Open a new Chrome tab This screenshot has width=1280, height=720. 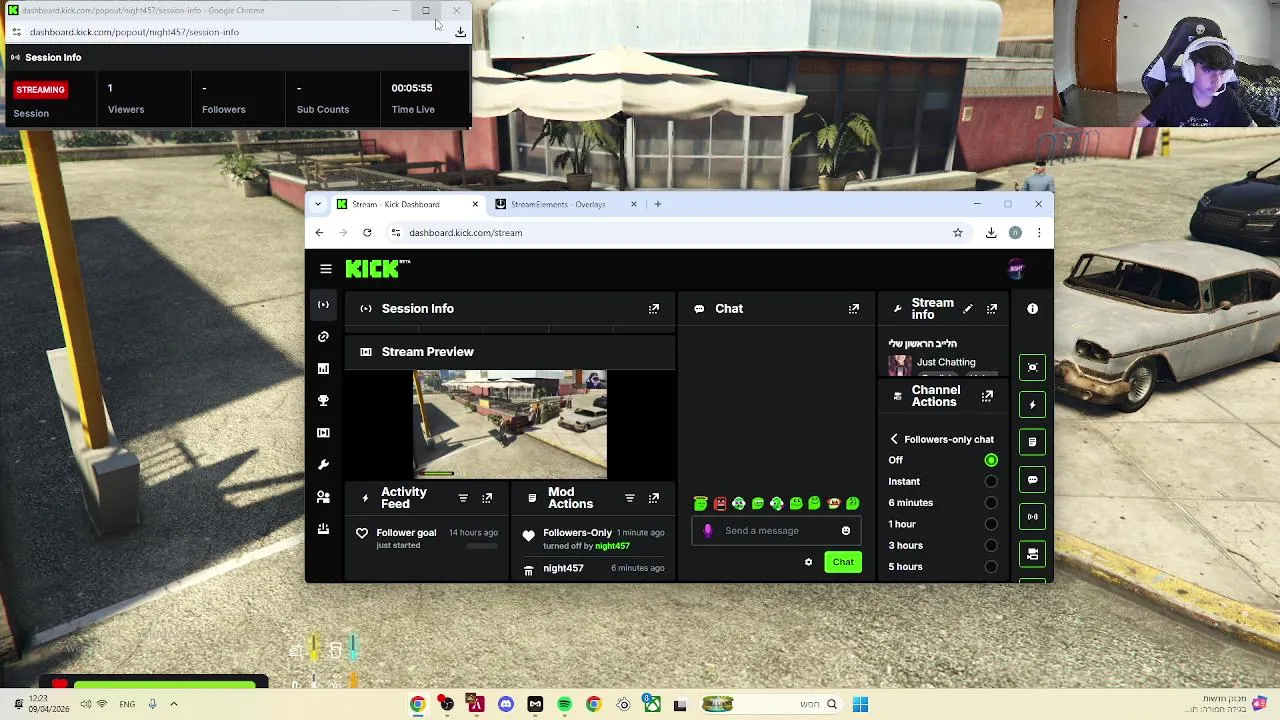click(657, 204)
